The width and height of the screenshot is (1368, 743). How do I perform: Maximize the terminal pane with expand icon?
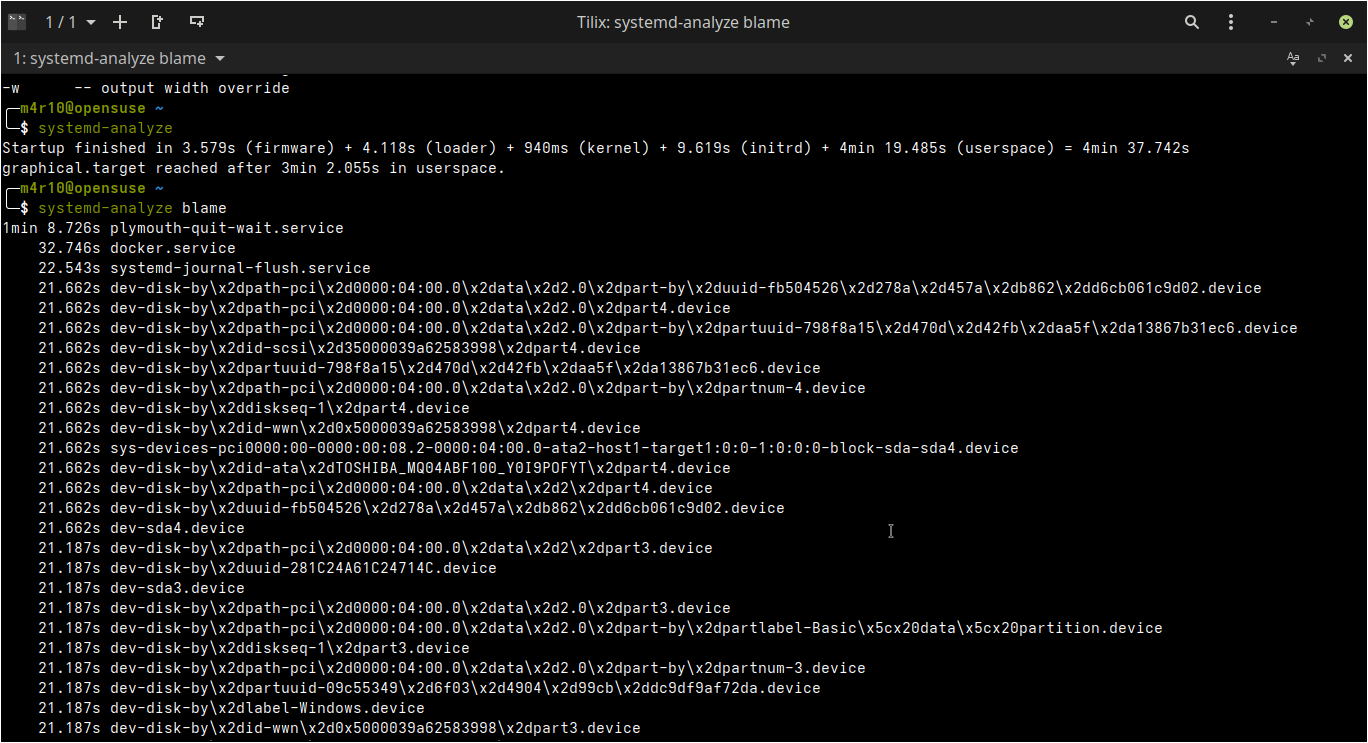point(1322,58)
